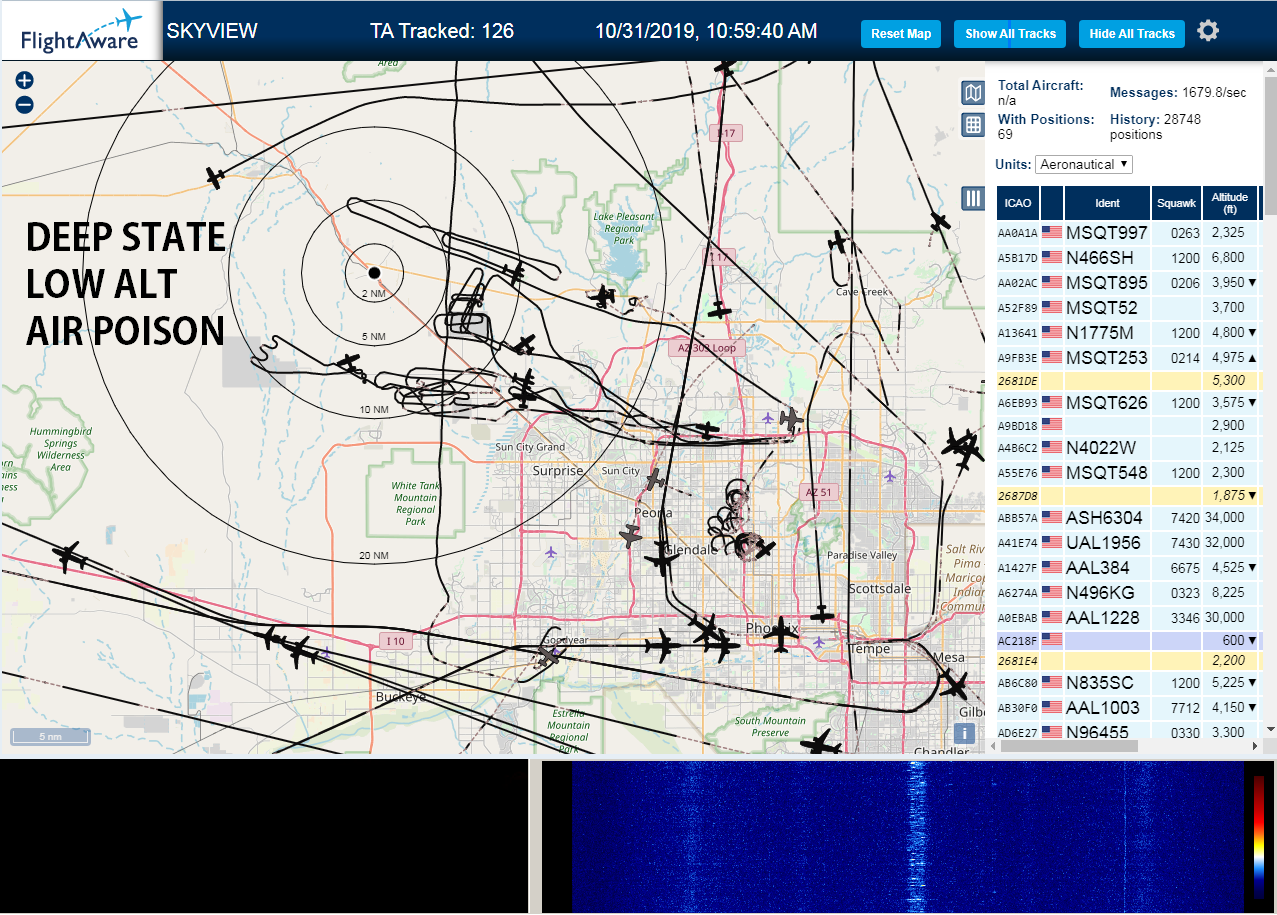The image size is (1277, 915).
Task: Sort table by Ident column header
Action: 1107,203
